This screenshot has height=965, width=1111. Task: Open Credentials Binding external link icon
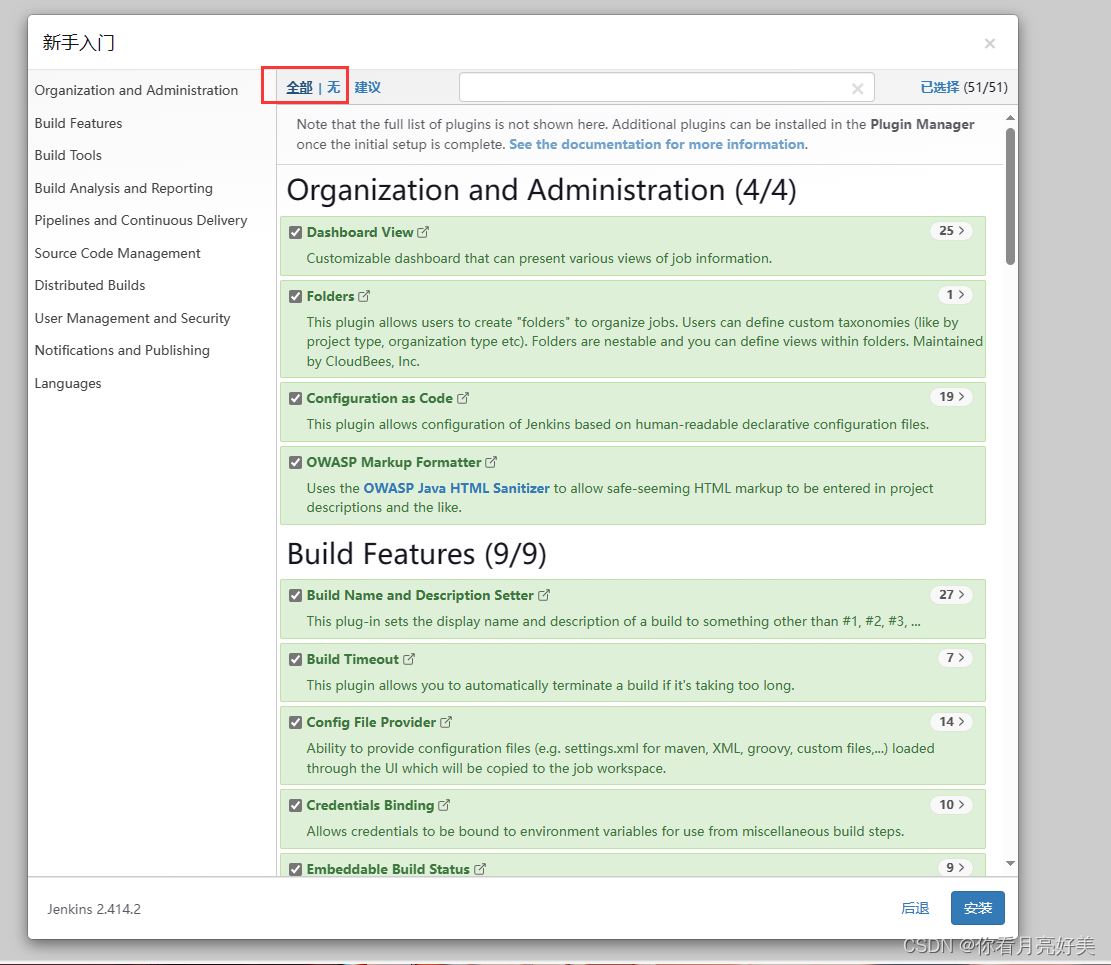444,805
